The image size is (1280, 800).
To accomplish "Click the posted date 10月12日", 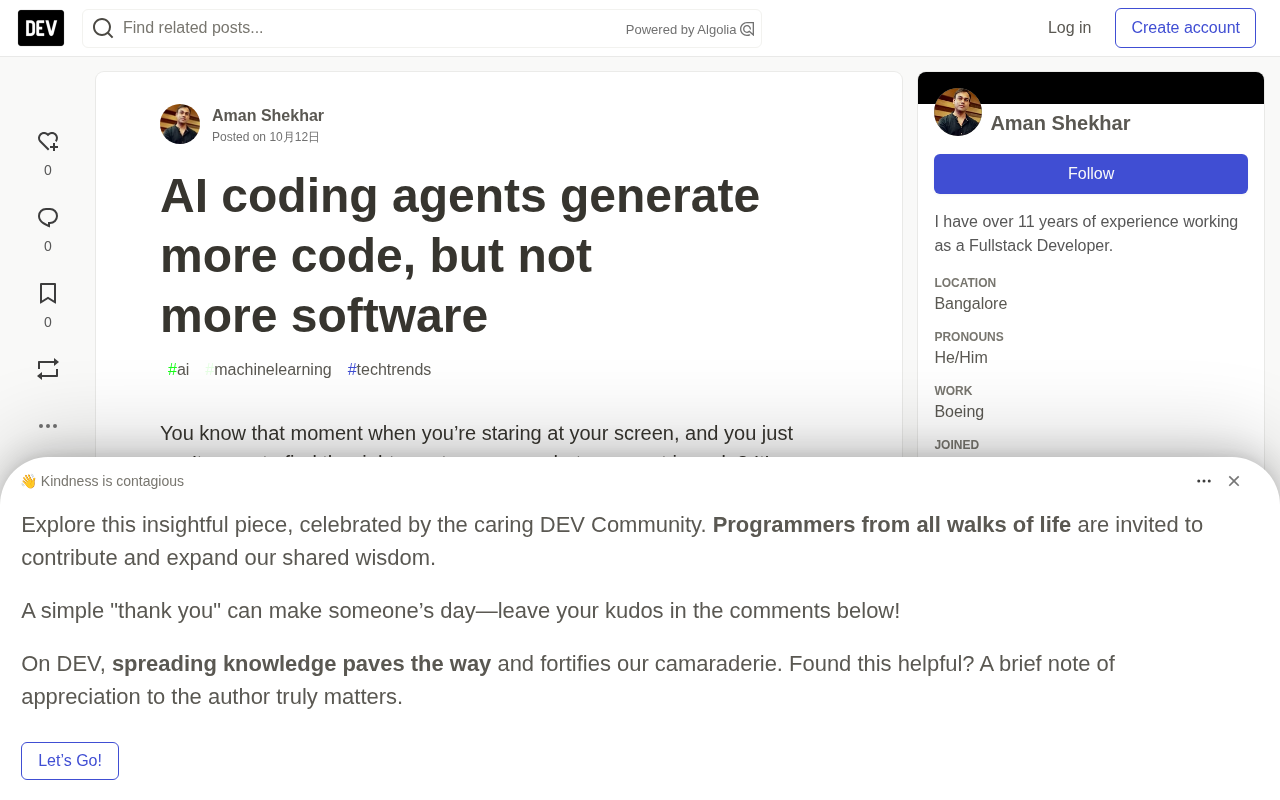I will pyautogui.click(x=294, y=137).
